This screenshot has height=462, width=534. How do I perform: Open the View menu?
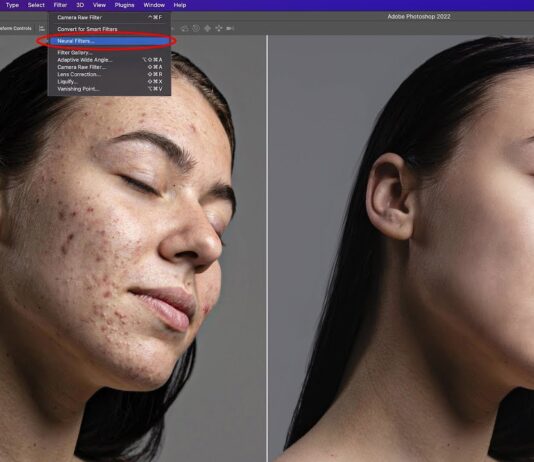(99, 5)
